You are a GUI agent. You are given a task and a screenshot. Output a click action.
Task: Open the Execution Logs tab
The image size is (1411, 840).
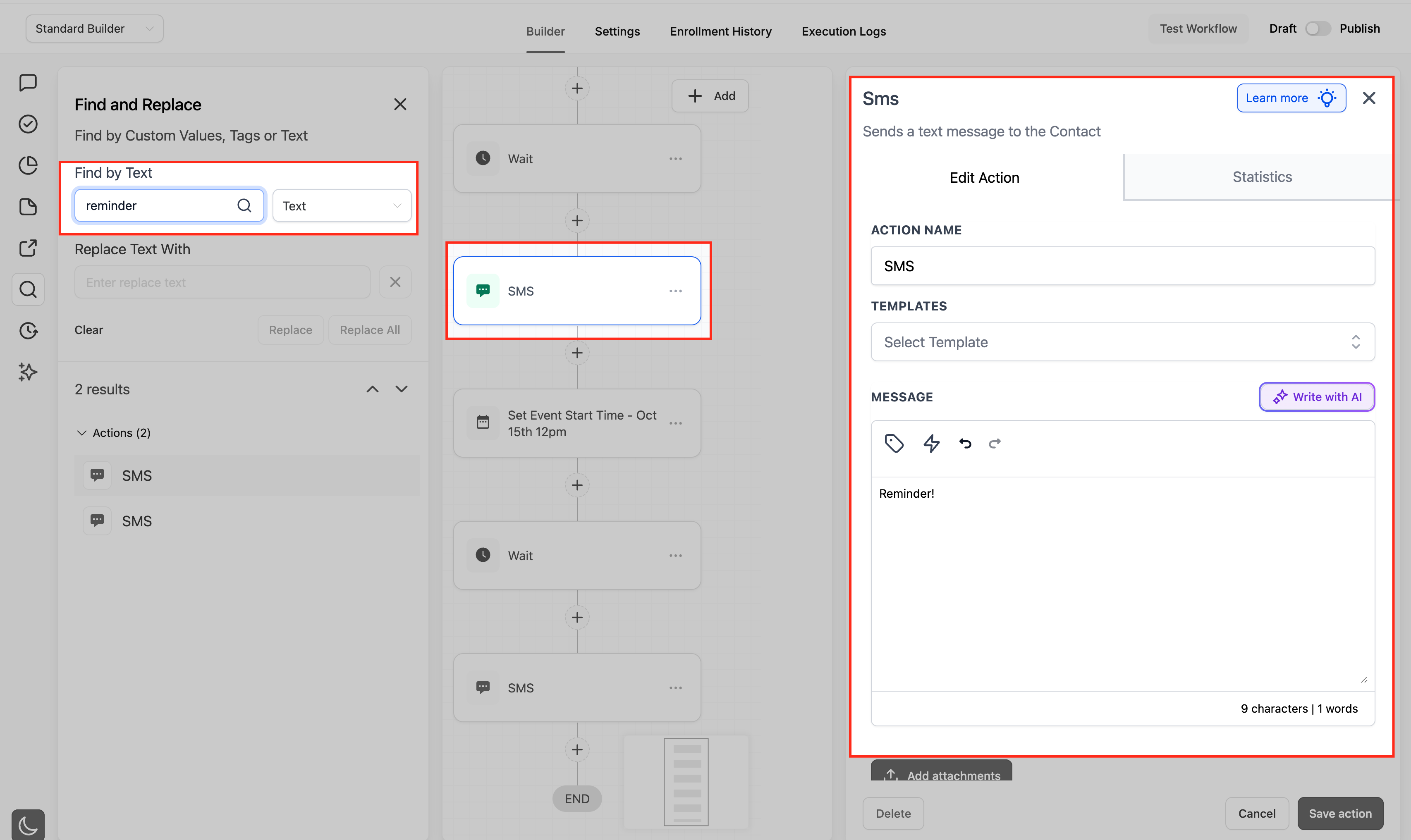pos(843,31)
